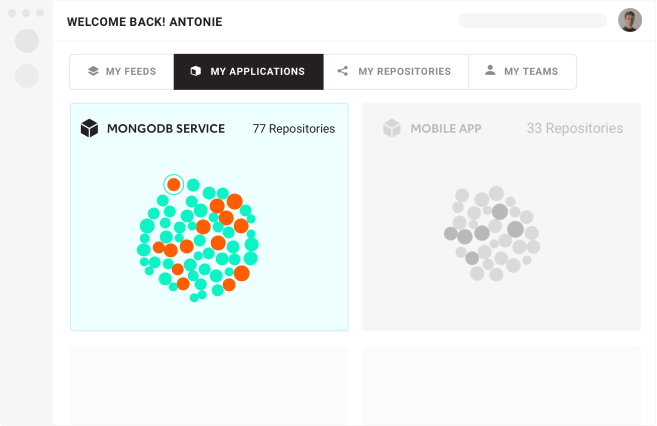
Task: Click the cube icon in My Applications tab
Action: [196, 72]
